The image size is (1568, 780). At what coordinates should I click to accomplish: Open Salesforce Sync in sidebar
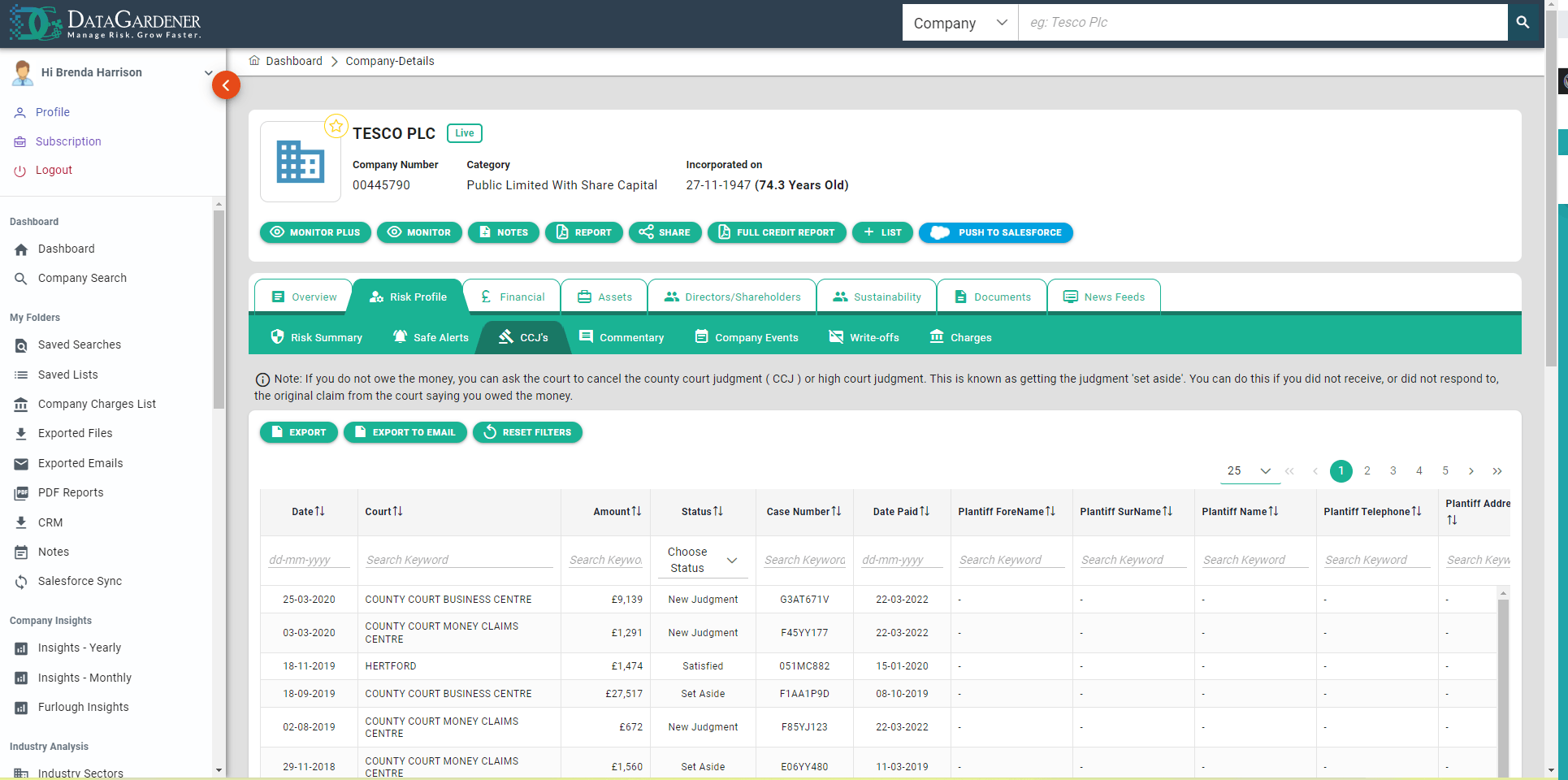80,581
